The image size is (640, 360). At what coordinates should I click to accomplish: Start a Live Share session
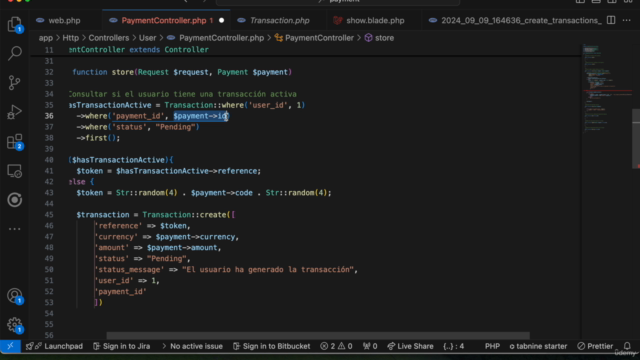tap(410, 346)
